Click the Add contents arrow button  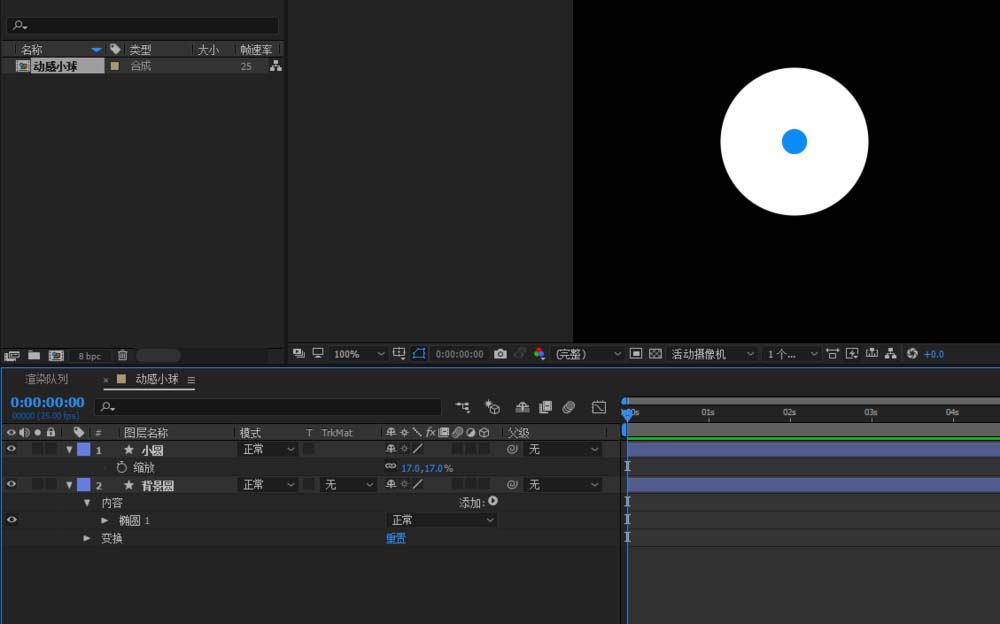pyautogui.click(x=493, y=502)
